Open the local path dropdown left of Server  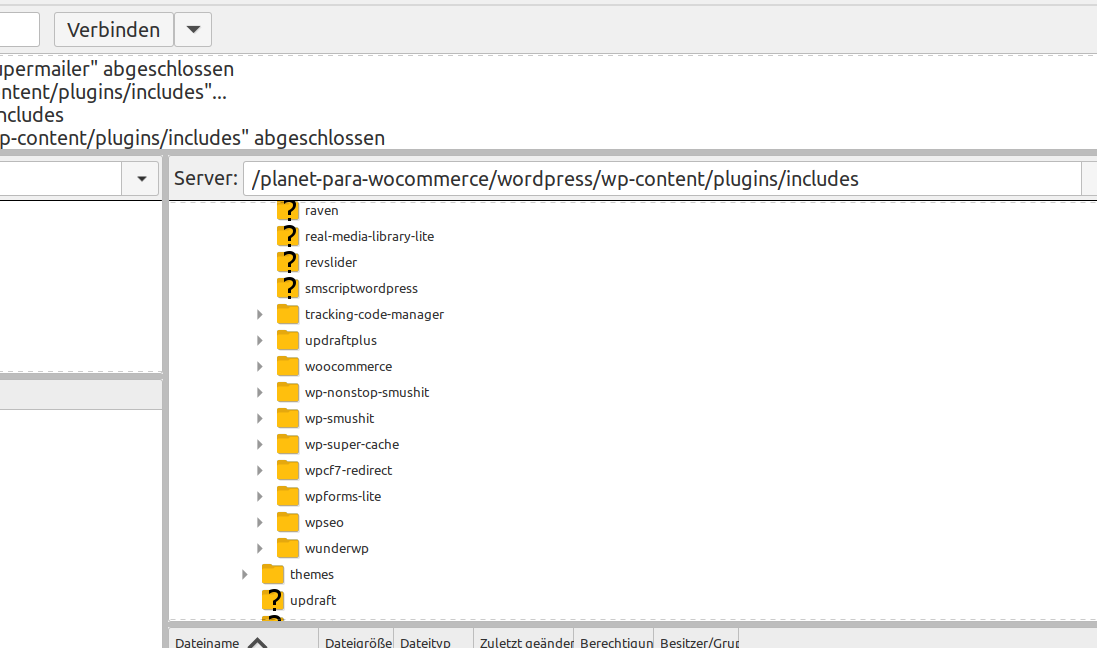(141, 179)
